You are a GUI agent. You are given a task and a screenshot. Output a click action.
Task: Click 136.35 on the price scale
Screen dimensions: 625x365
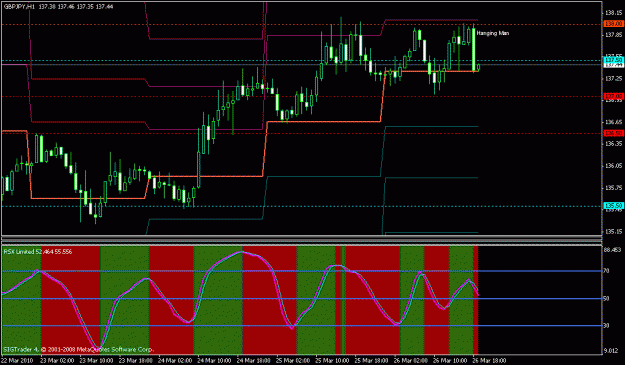click(614, 144)
